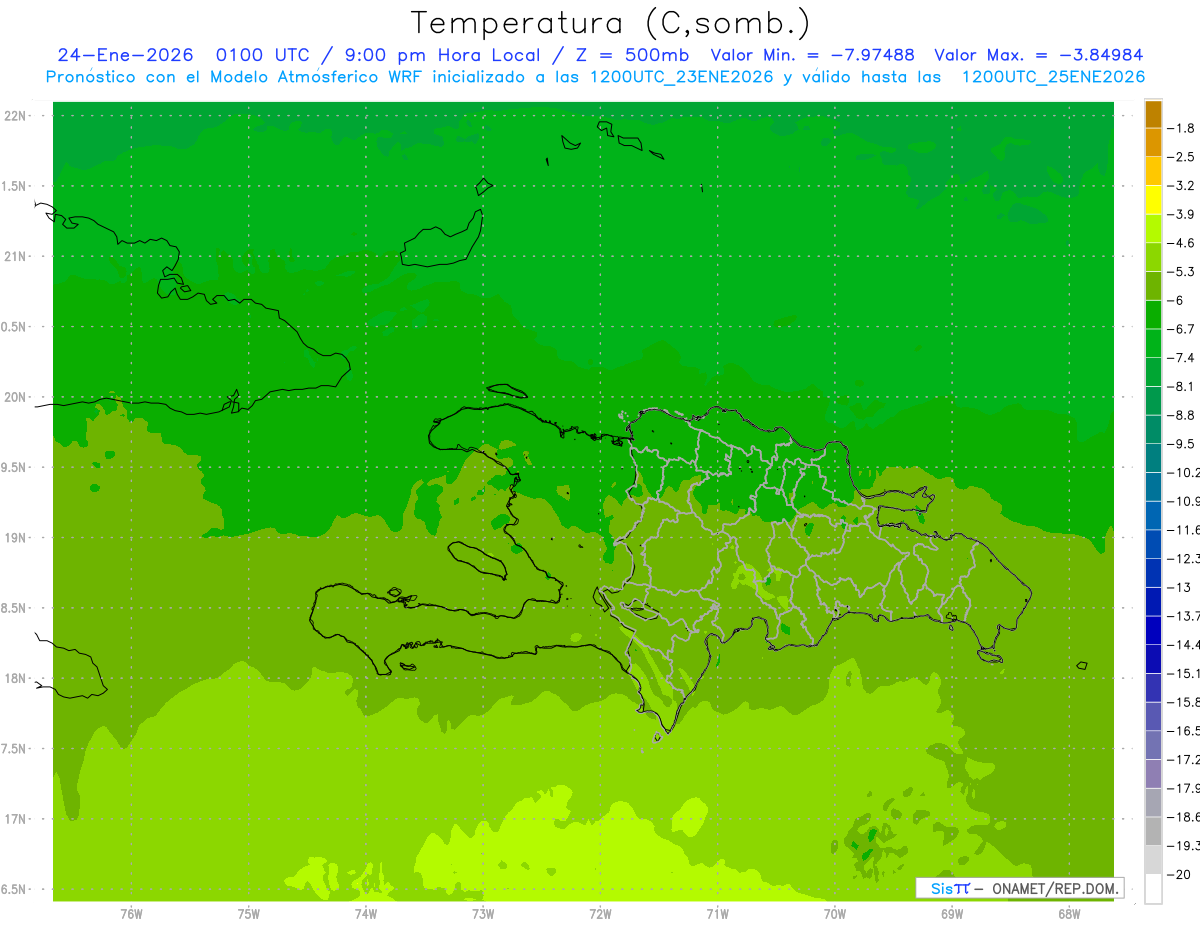Click the "Temperatura (C,somb.)" title

611,23
